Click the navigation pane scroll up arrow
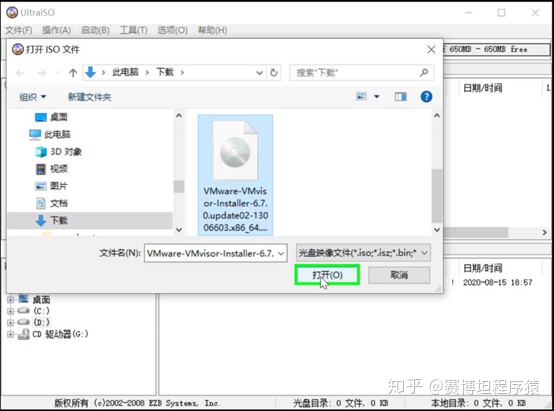 179,116
